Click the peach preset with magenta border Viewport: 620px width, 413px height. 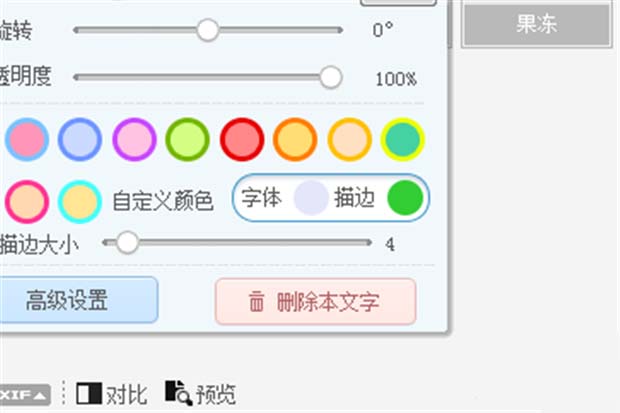coord(26,201)
